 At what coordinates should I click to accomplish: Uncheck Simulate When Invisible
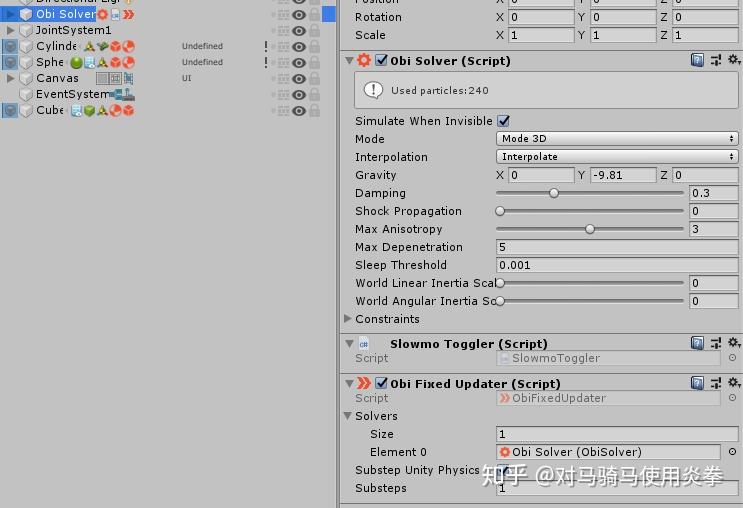click(x=503, y=121)
